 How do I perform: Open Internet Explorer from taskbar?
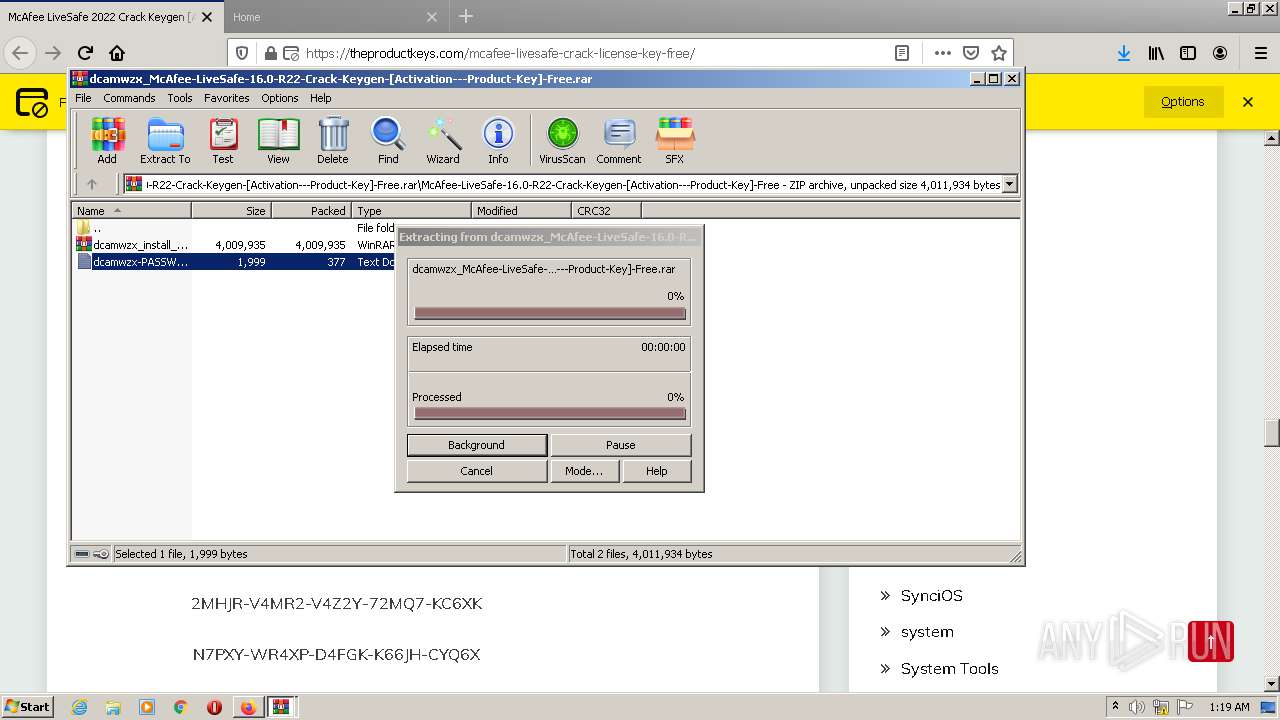pyautogui.click(x=79, y=707)
